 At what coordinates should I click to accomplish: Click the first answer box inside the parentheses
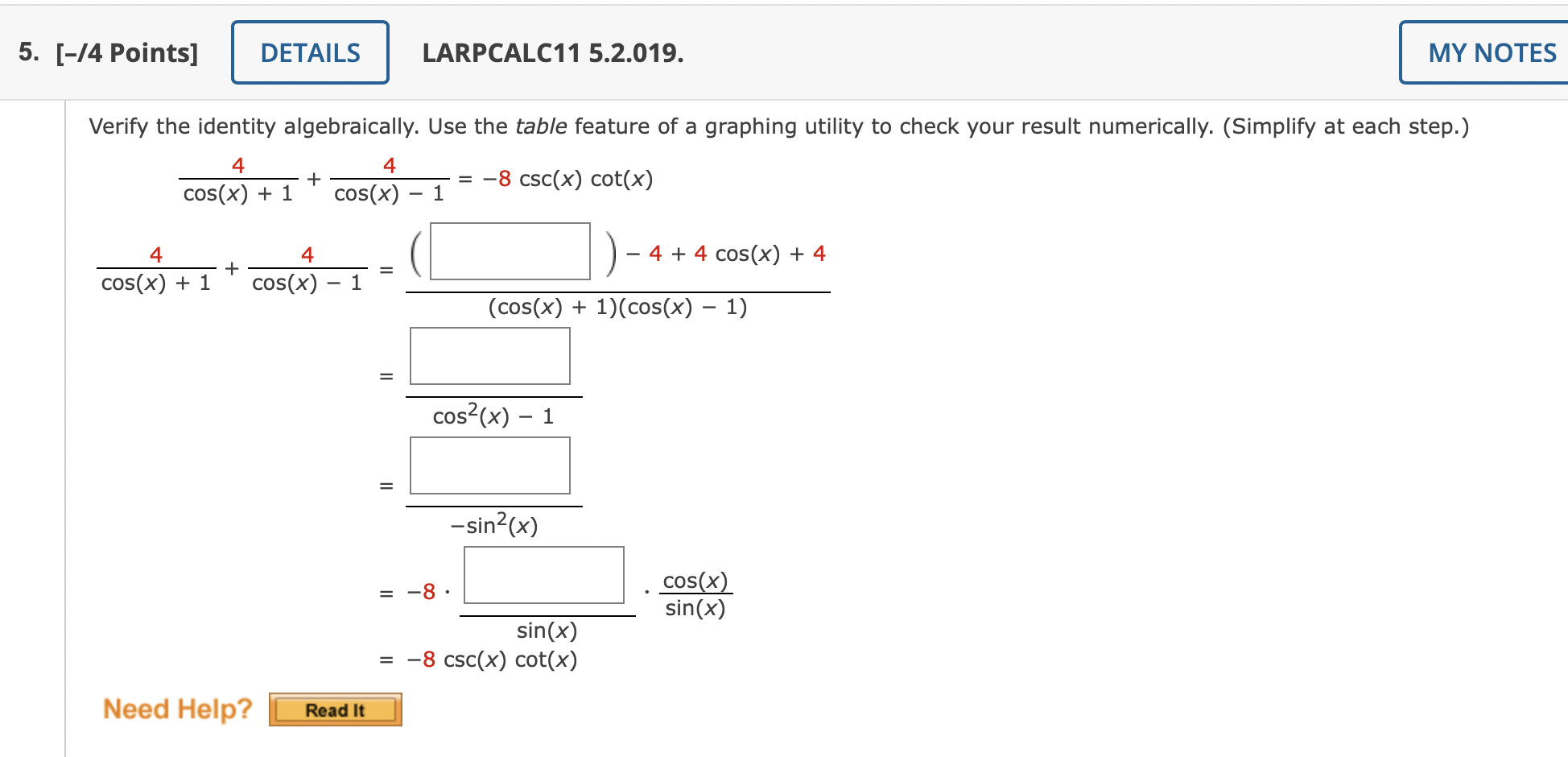(510, 252)
